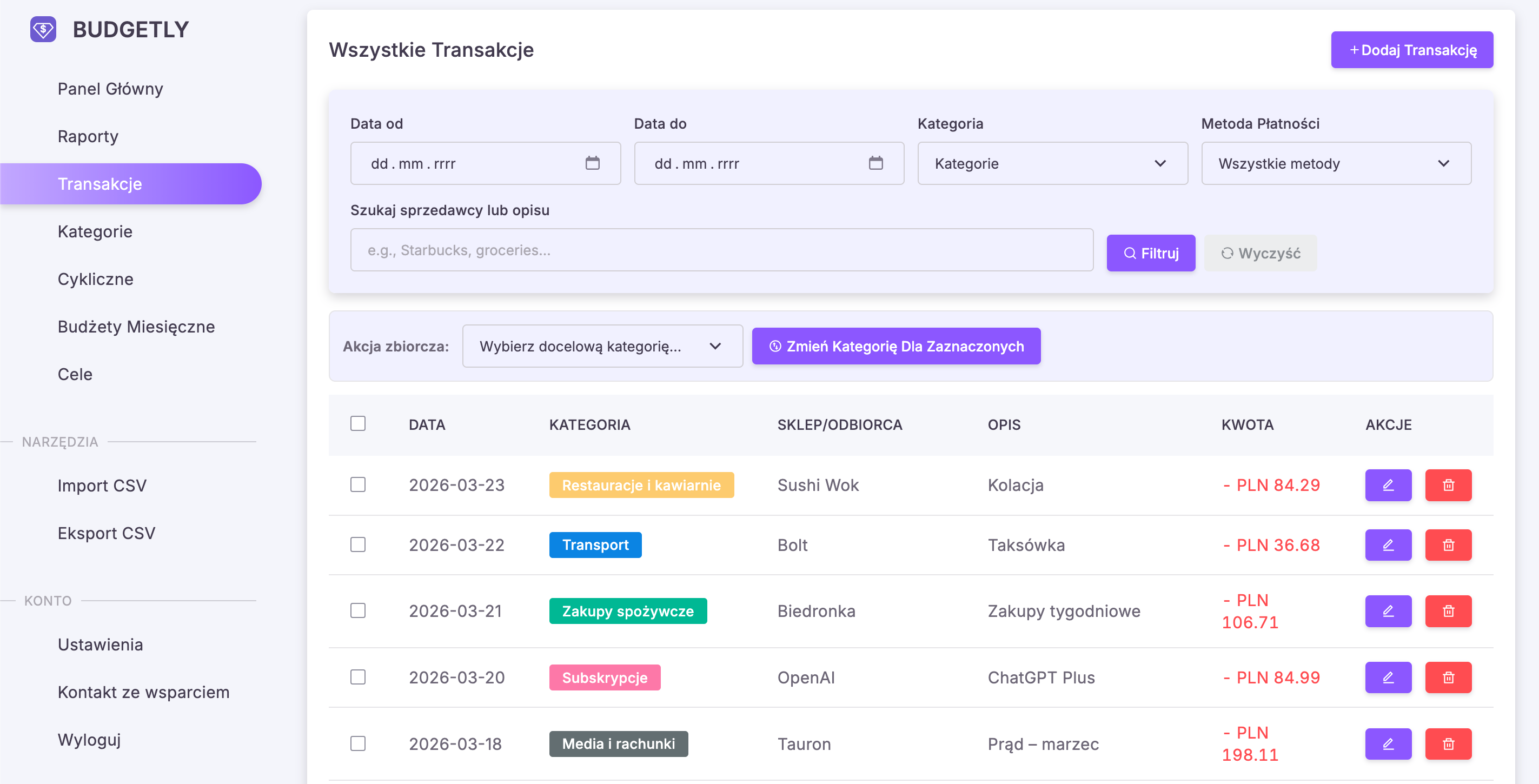Open Raporty in the sidebar

[88, 136]
